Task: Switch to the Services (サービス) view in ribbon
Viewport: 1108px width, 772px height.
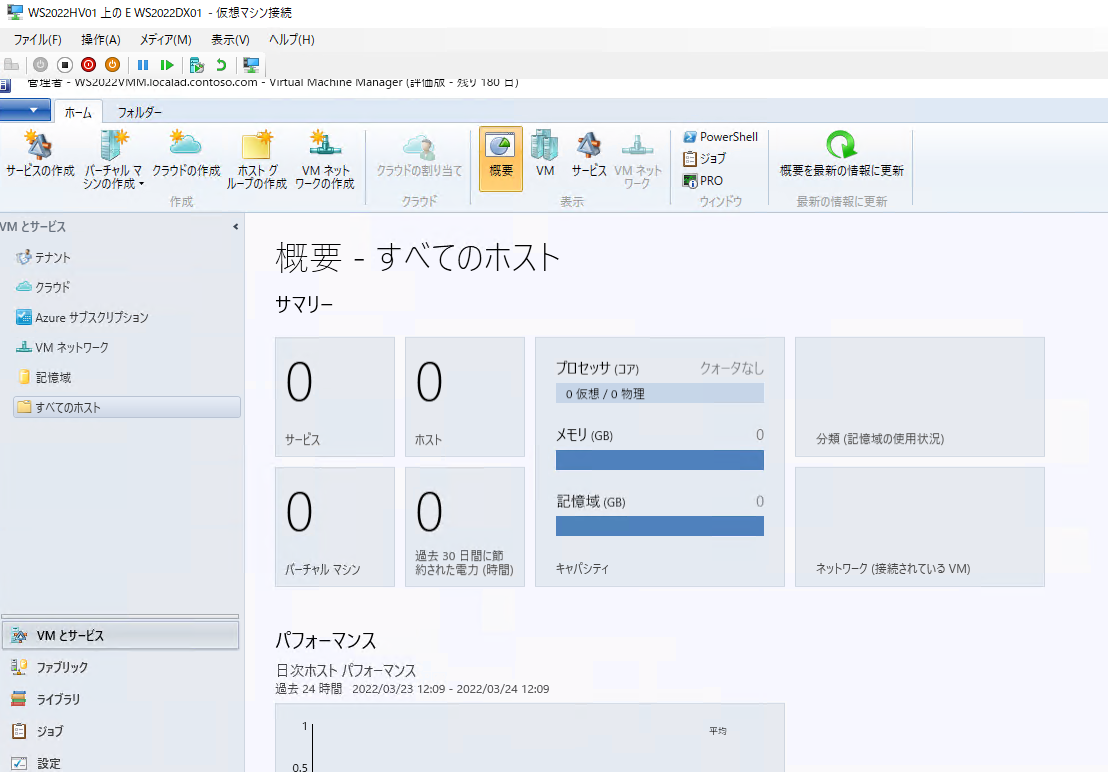Action: 589,154
